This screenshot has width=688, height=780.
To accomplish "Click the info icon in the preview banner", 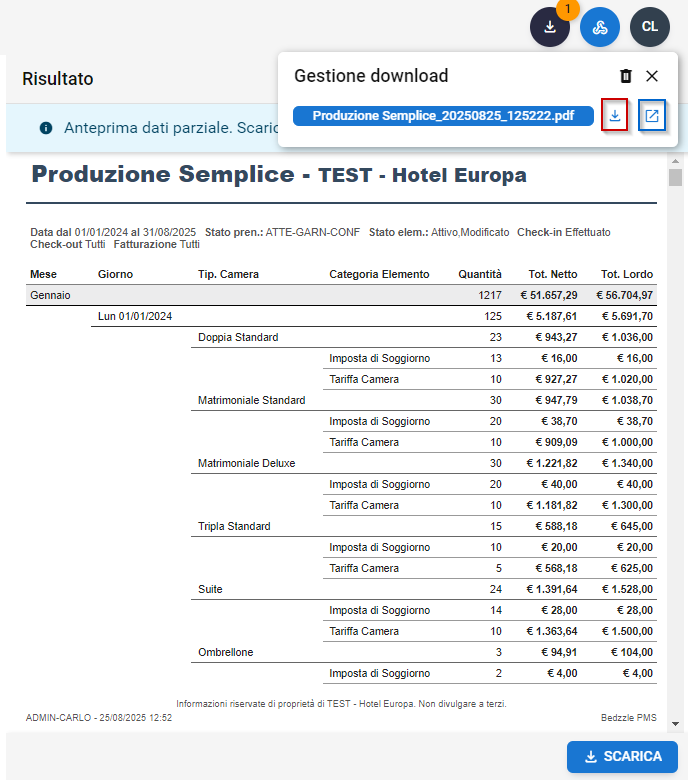I will [x=46, y=128].
